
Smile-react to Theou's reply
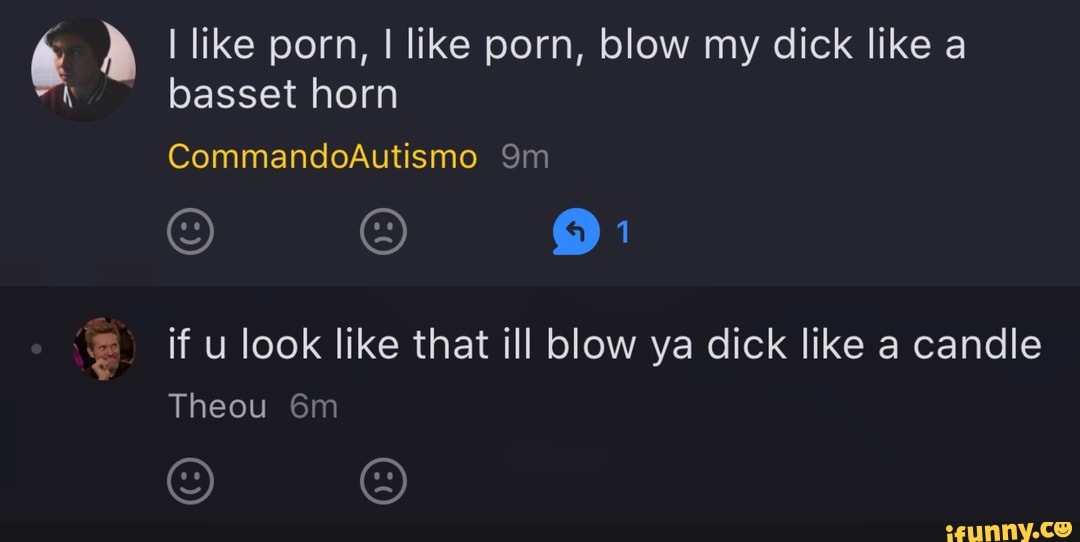(x=190, y=481)
